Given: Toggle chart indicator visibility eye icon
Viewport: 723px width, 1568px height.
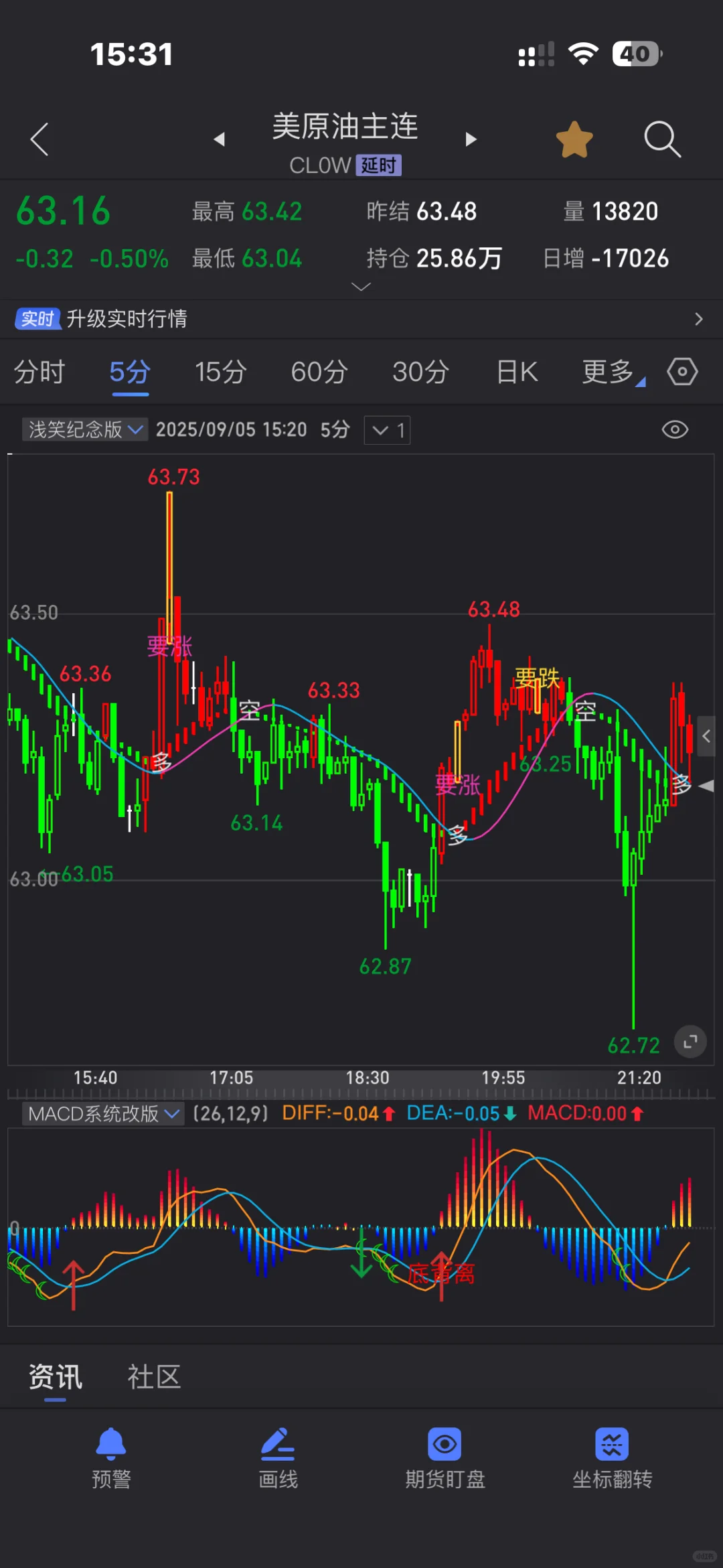Looking at the screenshot, I should pyautogui.click(x=675, y=429).
